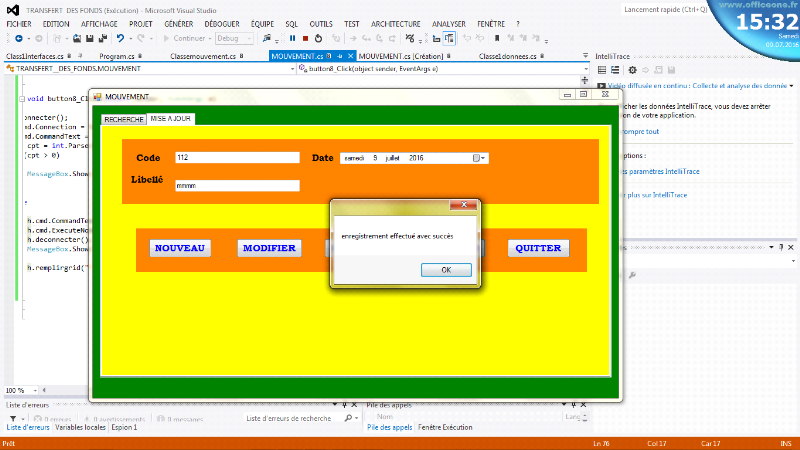Click the red Stop debugging icon
The width and height of the screenshot is (800, 450).
pyautogui.click(x=305, y=38)
